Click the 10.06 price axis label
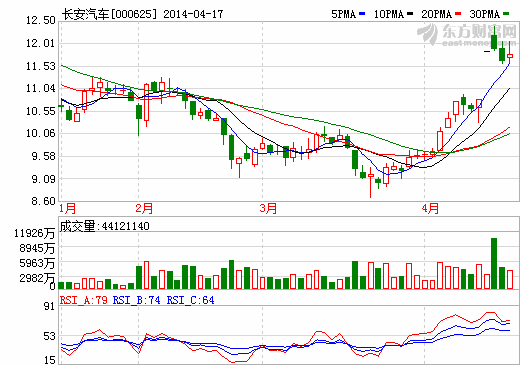Image resolution: width=520 pixels, height=365 pixels. [x=41, y=133]
